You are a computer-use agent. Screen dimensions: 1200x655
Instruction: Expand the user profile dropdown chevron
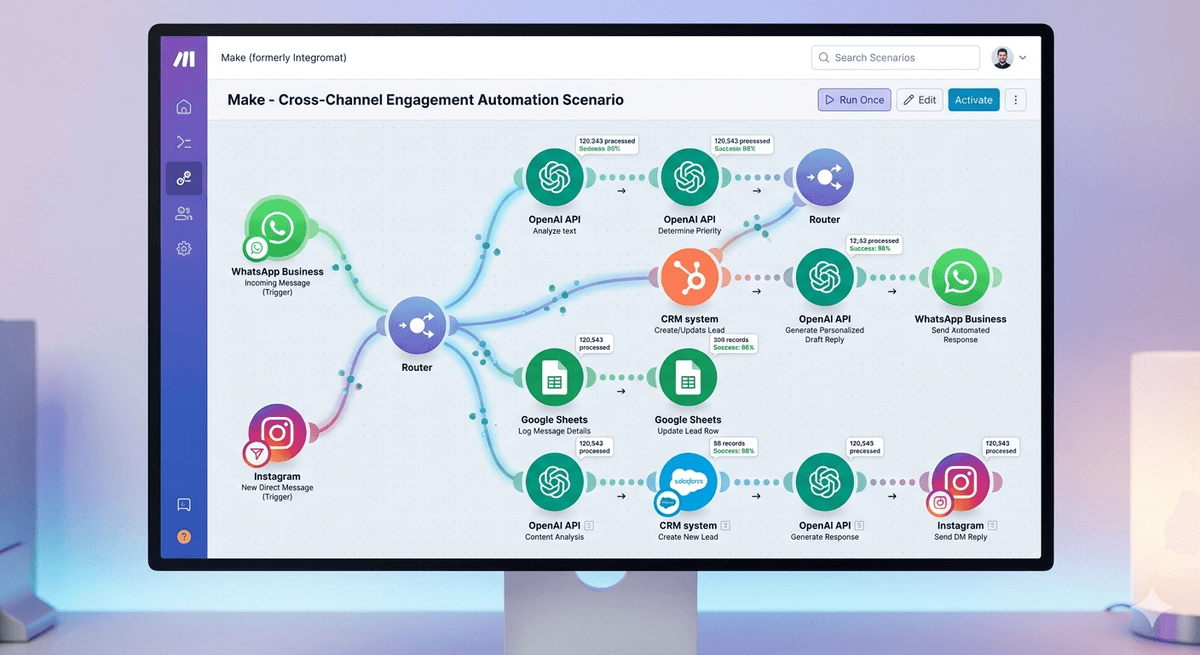click(1023, 58)
